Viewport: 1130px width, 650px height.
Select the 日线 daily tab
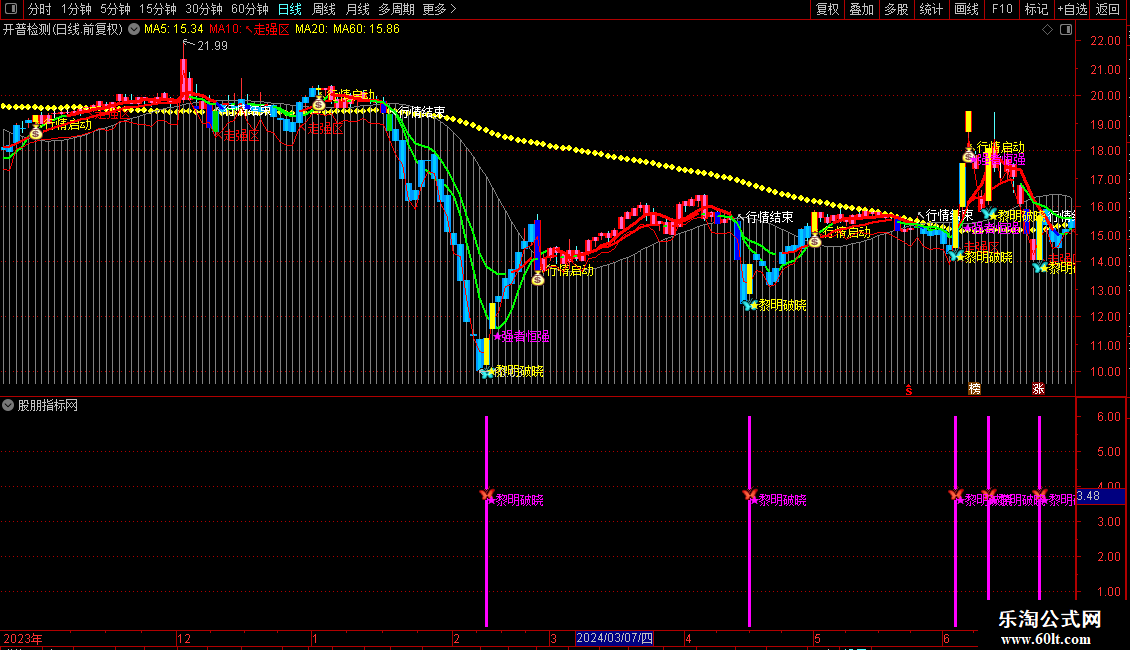click(290, 9)
